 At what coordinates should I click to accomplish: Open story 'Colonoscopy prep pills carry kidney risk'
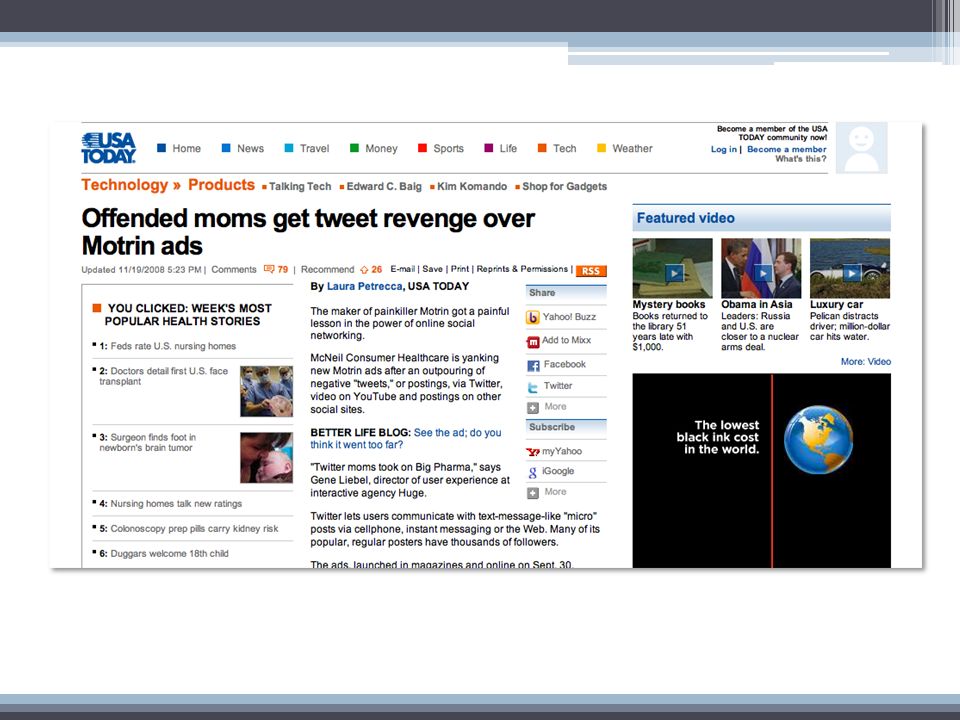point(194,528)
